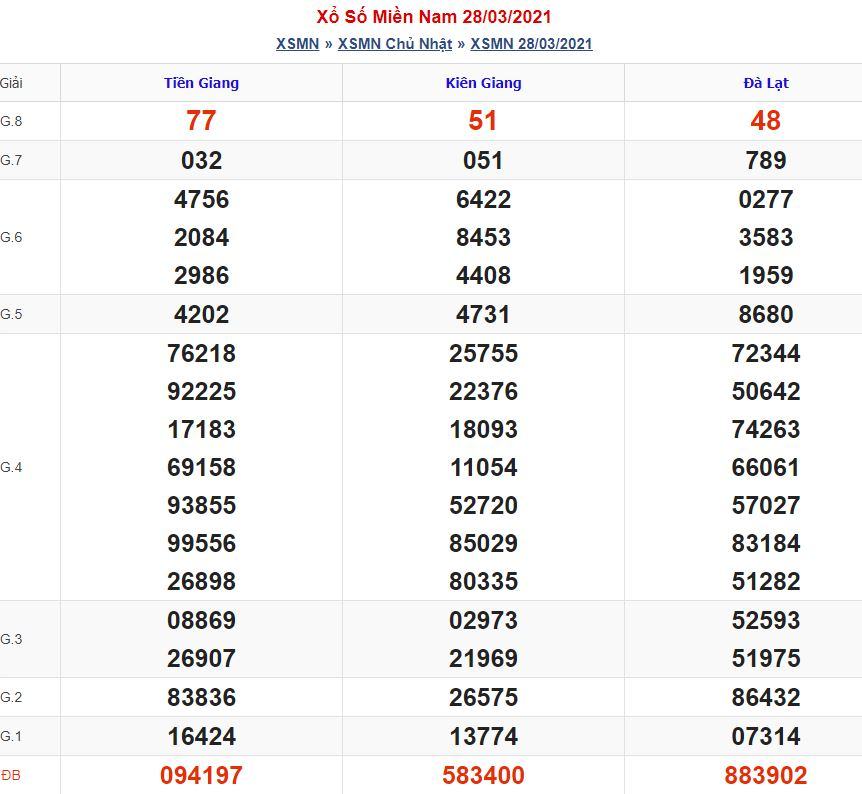Click the number 4756
The image size is (862, 794).
201,199
